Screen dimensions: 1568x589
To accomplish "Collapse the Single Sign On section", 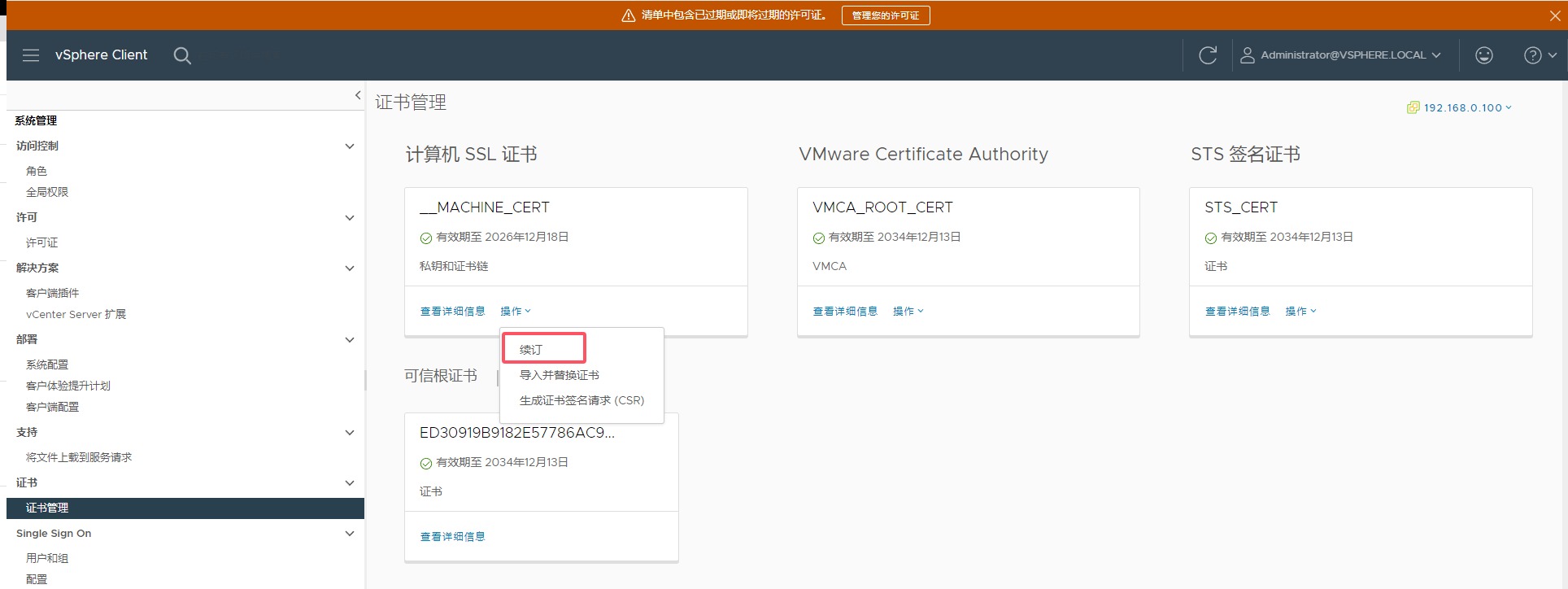I will tap(350, 534).
